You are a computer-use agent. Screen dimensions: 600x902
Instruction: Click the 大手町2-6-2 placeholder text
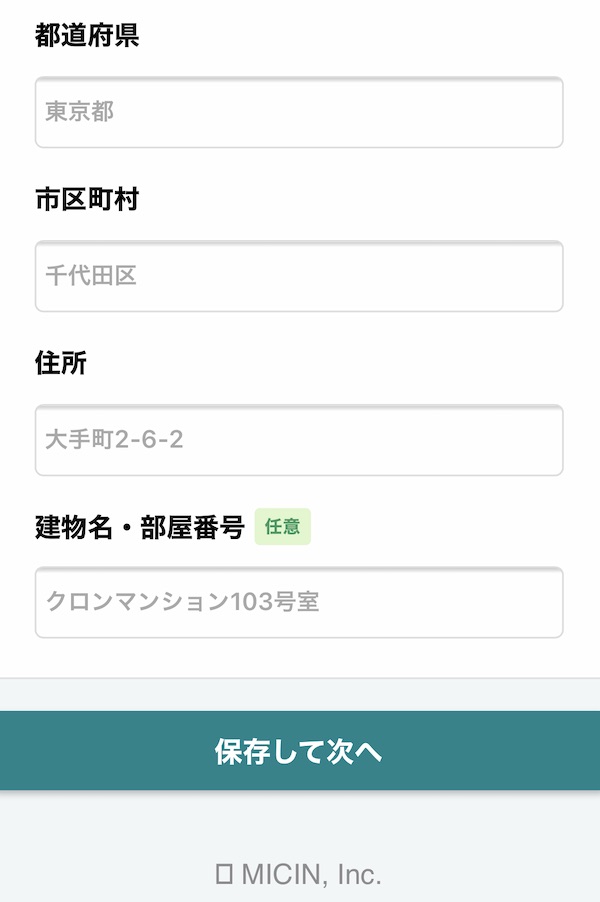(x=114, y=439)
